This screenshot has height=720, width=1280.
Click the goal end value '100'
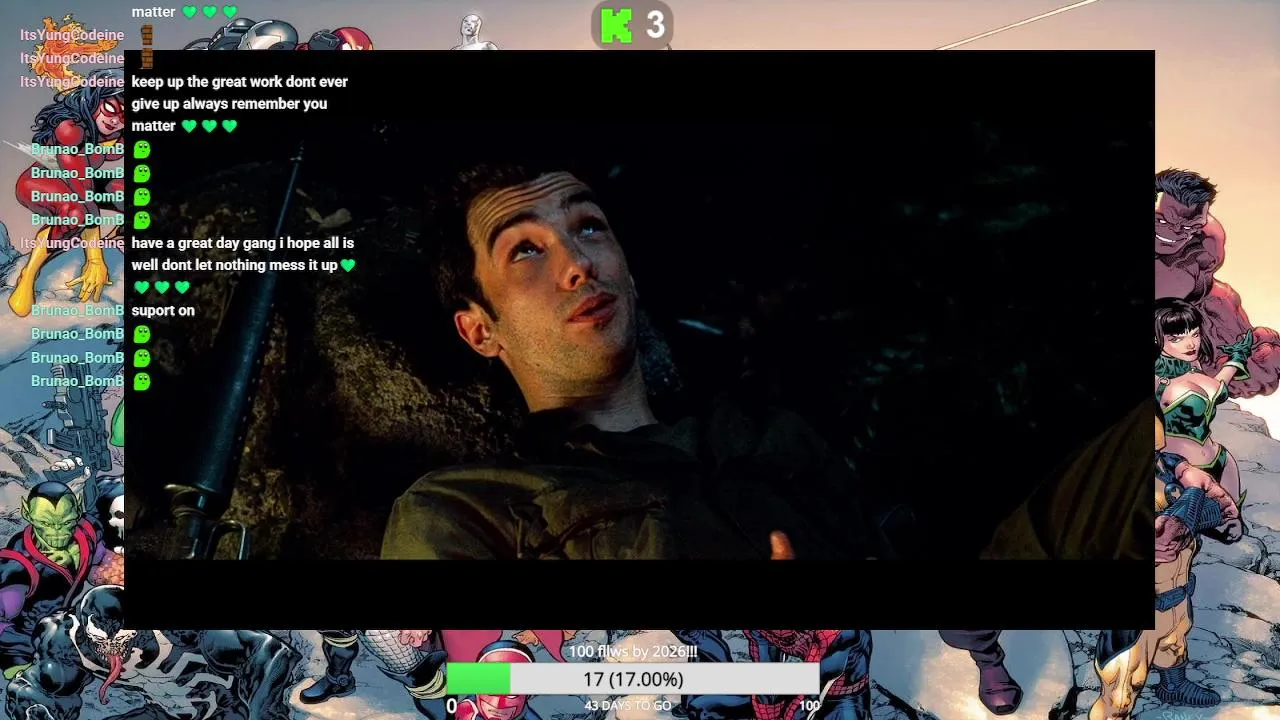[809, 706]
